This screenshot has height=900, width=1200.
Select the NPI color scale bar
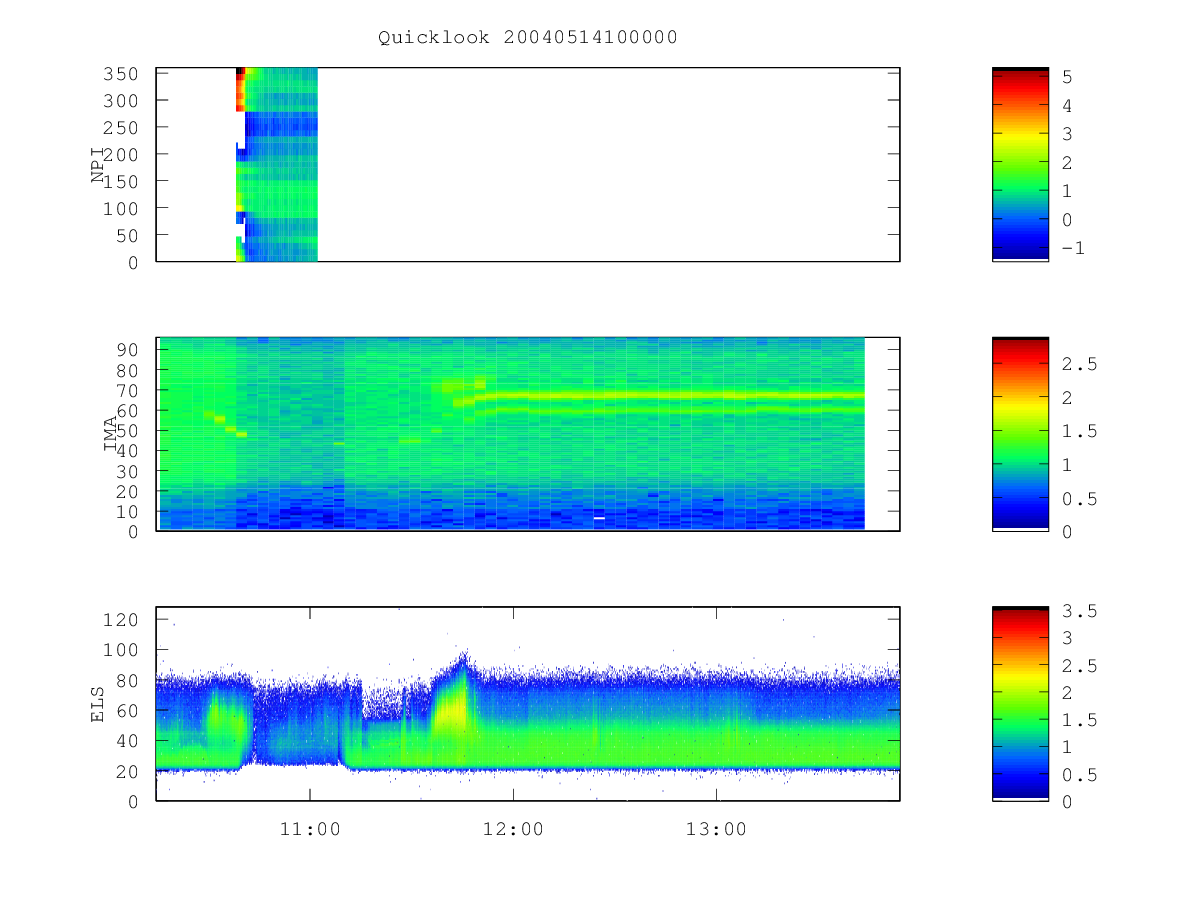pyautogui.click(x=1020, y=164)
